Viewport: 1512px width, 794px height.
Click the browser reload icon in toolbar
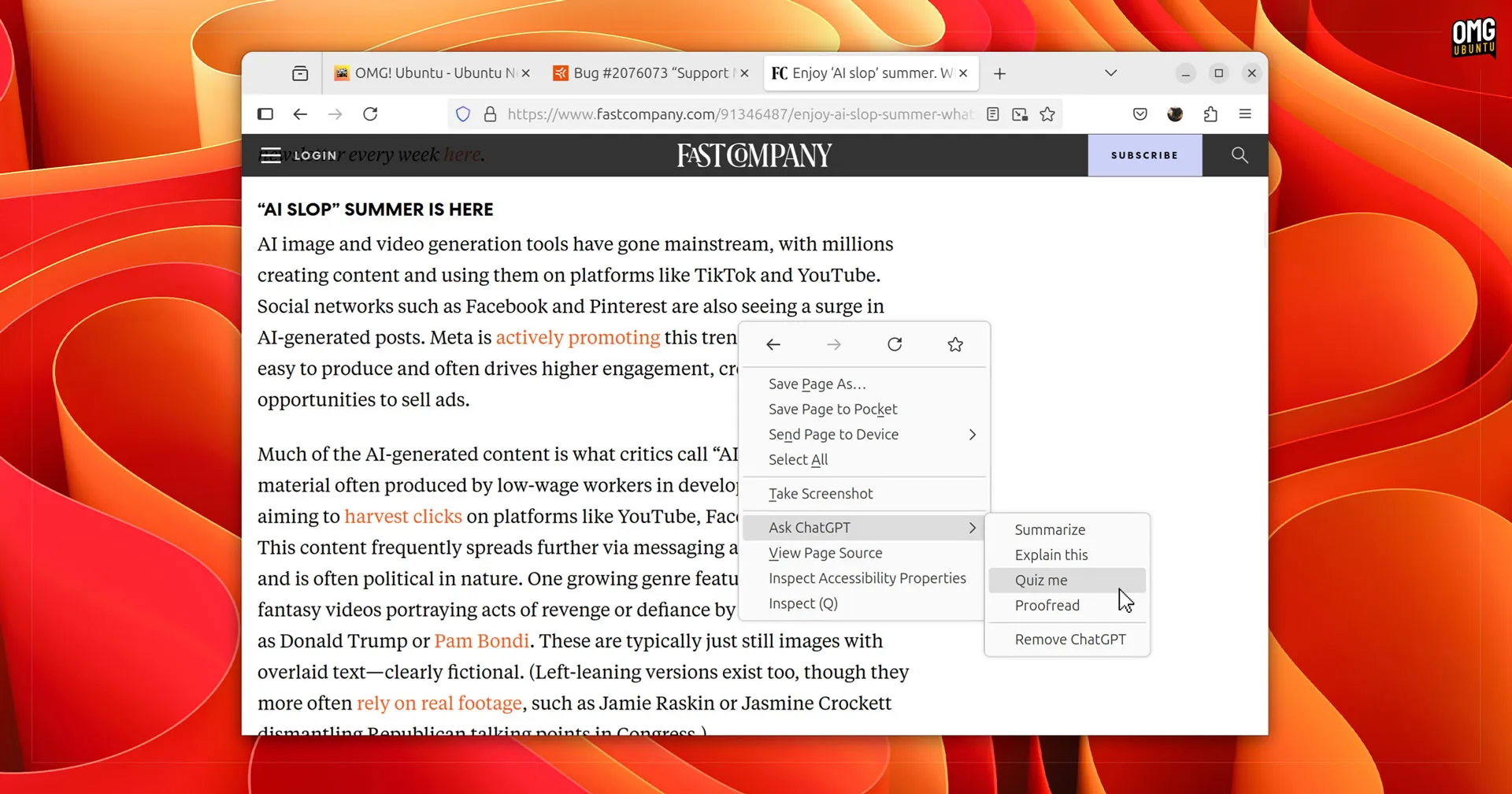click(x=370, y=114)
